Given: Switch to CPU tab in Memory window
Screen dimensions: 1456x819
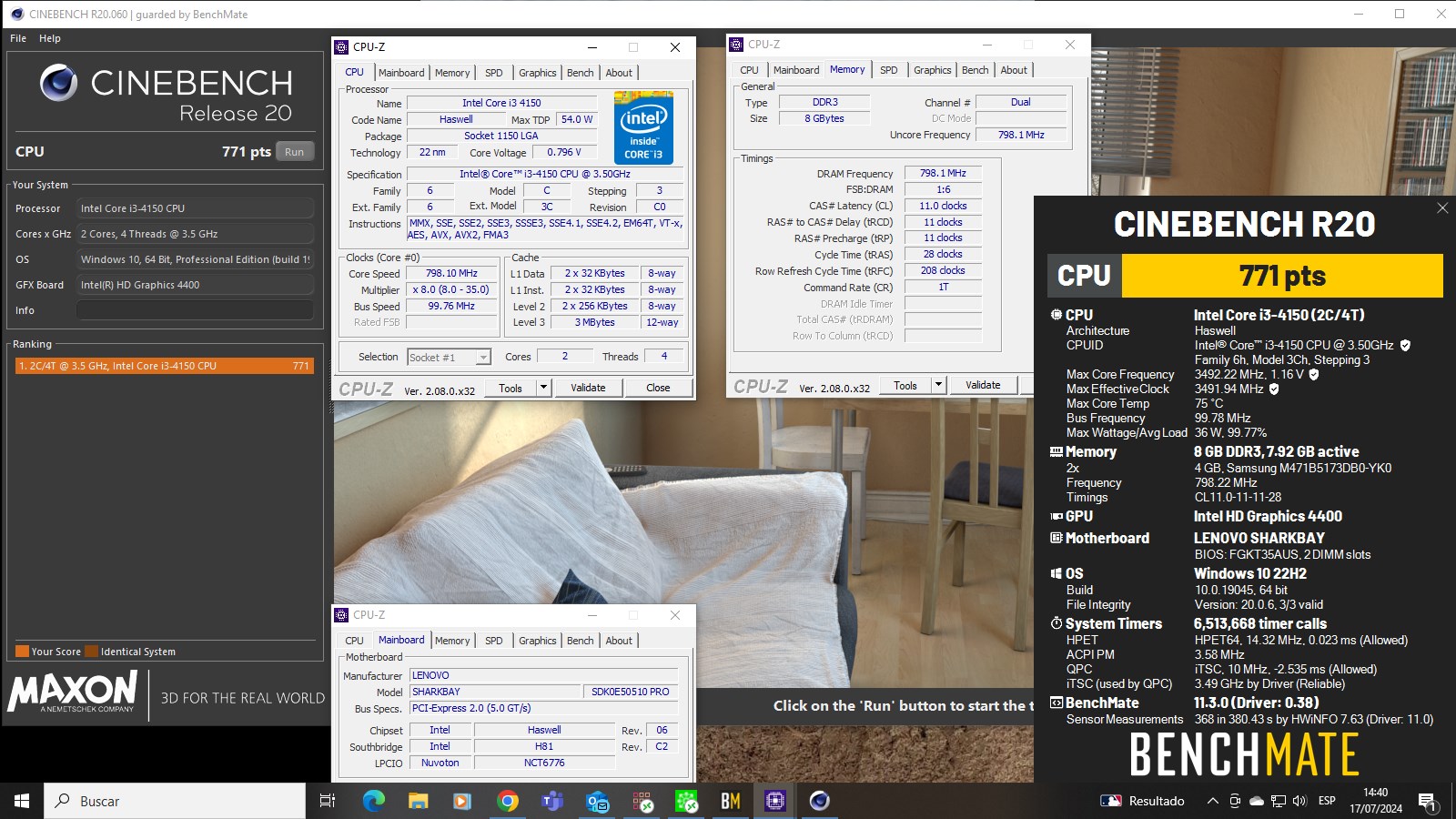Looking at the screenshot, I should 749,70.
